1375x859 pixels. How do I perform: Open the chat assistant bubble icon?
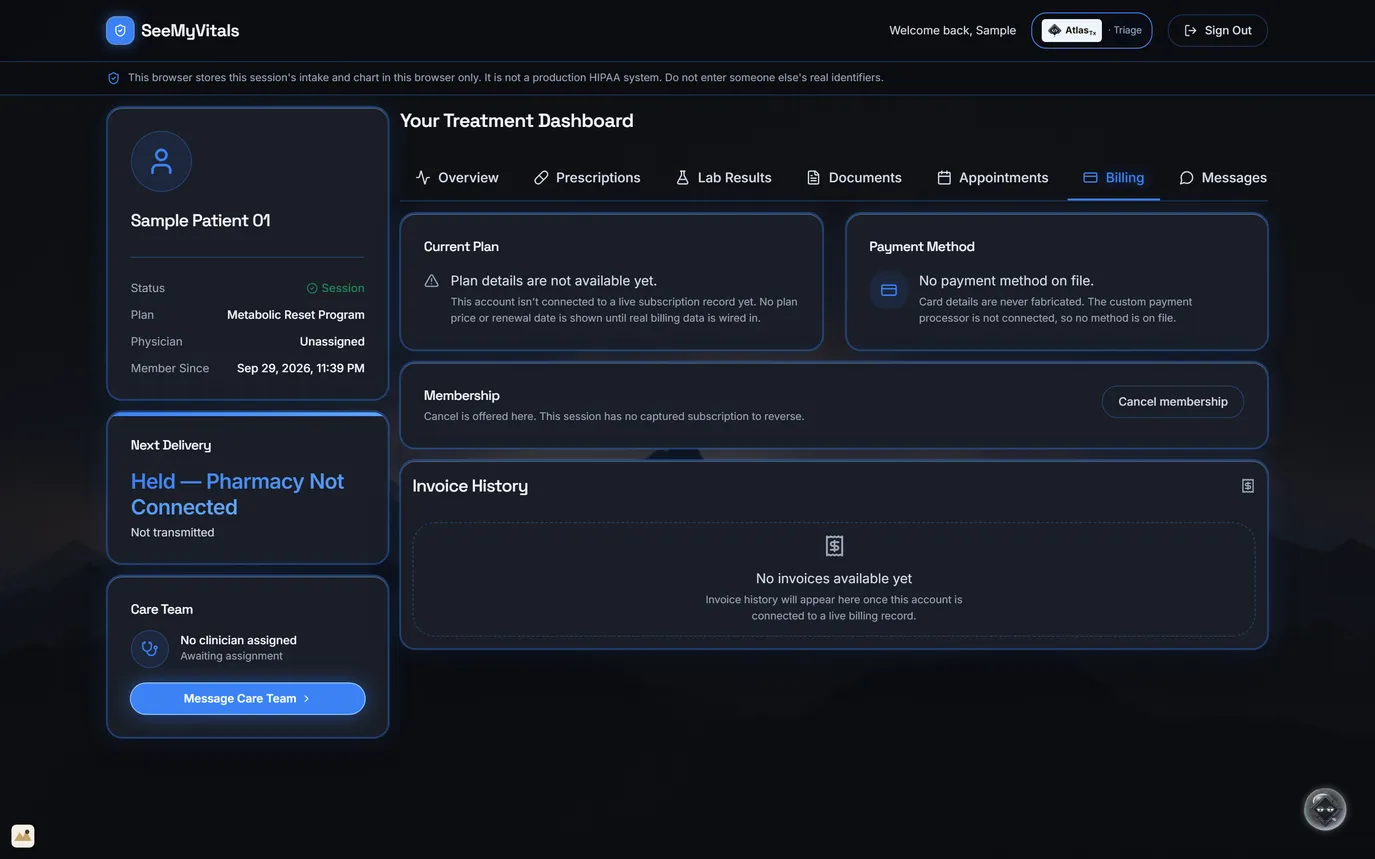click(x=1325, y=809)
